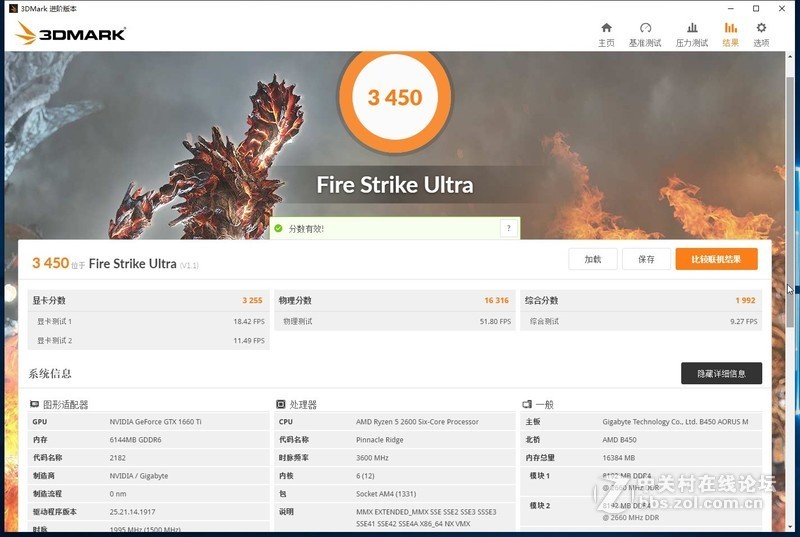Click the Socket AM4 (1331) value
Image resolution: width=800 pixels, height=537 pixels.
coord(386,494)
